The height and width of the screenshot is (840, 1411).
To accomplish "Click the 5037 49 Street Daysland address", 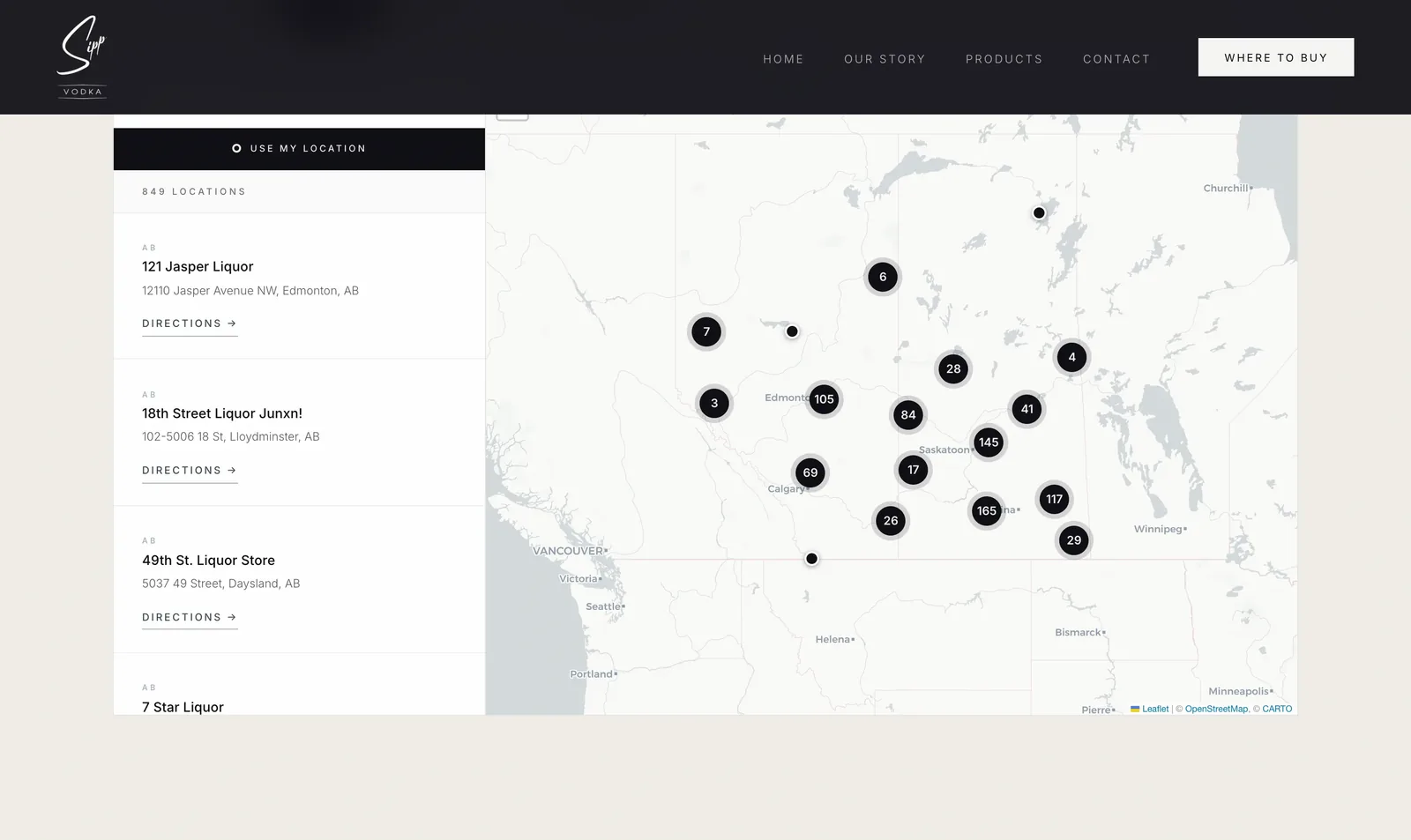I will [x=221, y=584].
